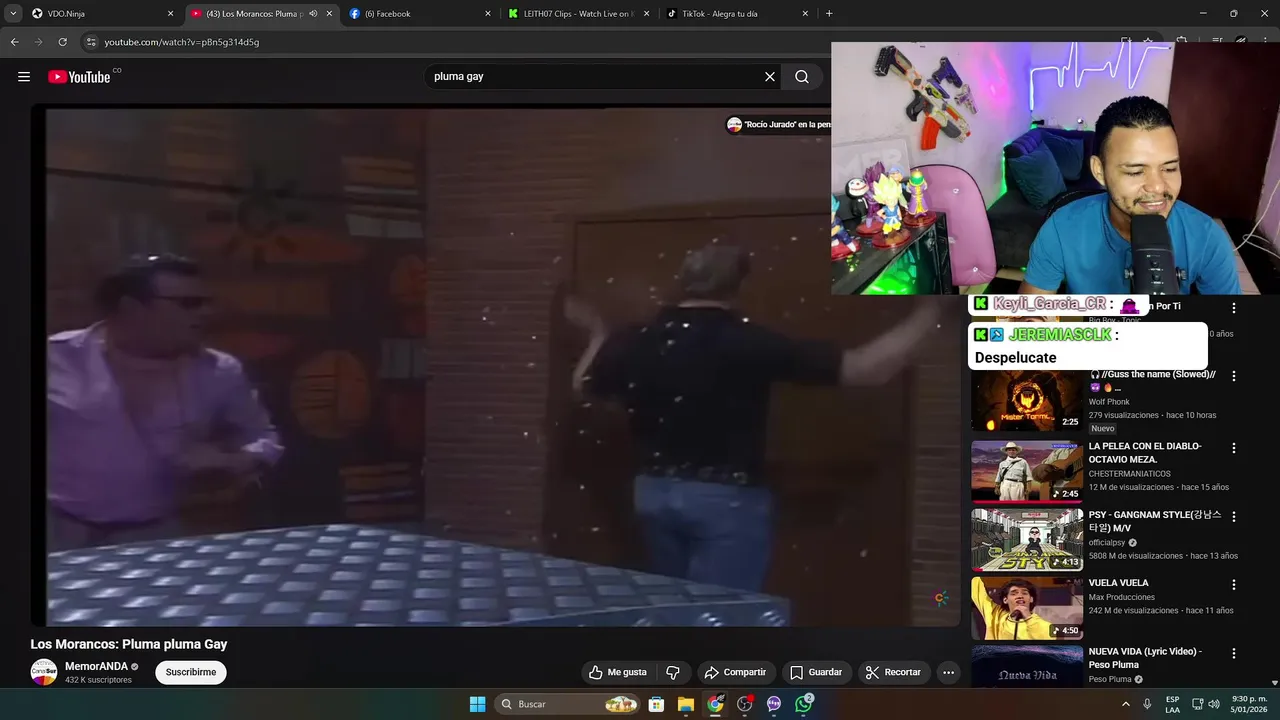
Task: Close the Facebook tab
Action: click(488, 14)
